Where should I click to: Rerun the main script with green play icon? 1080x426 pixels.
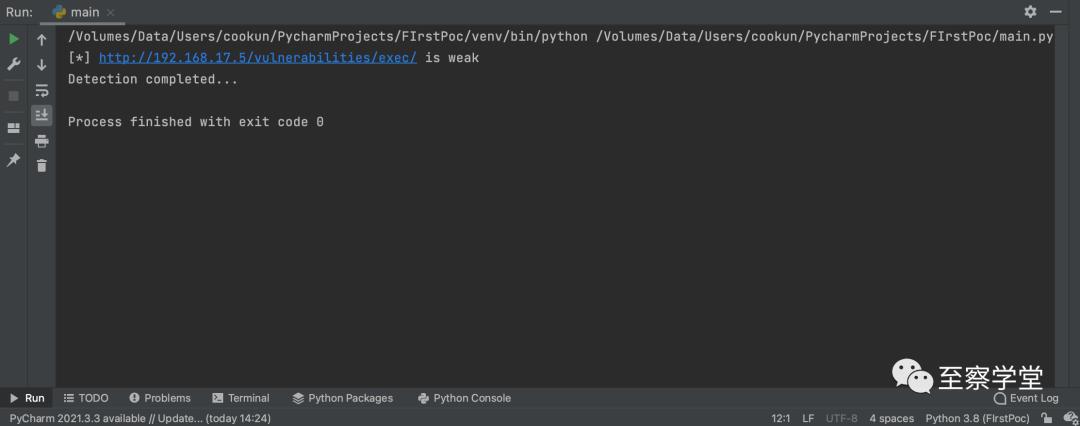[14, 39]
